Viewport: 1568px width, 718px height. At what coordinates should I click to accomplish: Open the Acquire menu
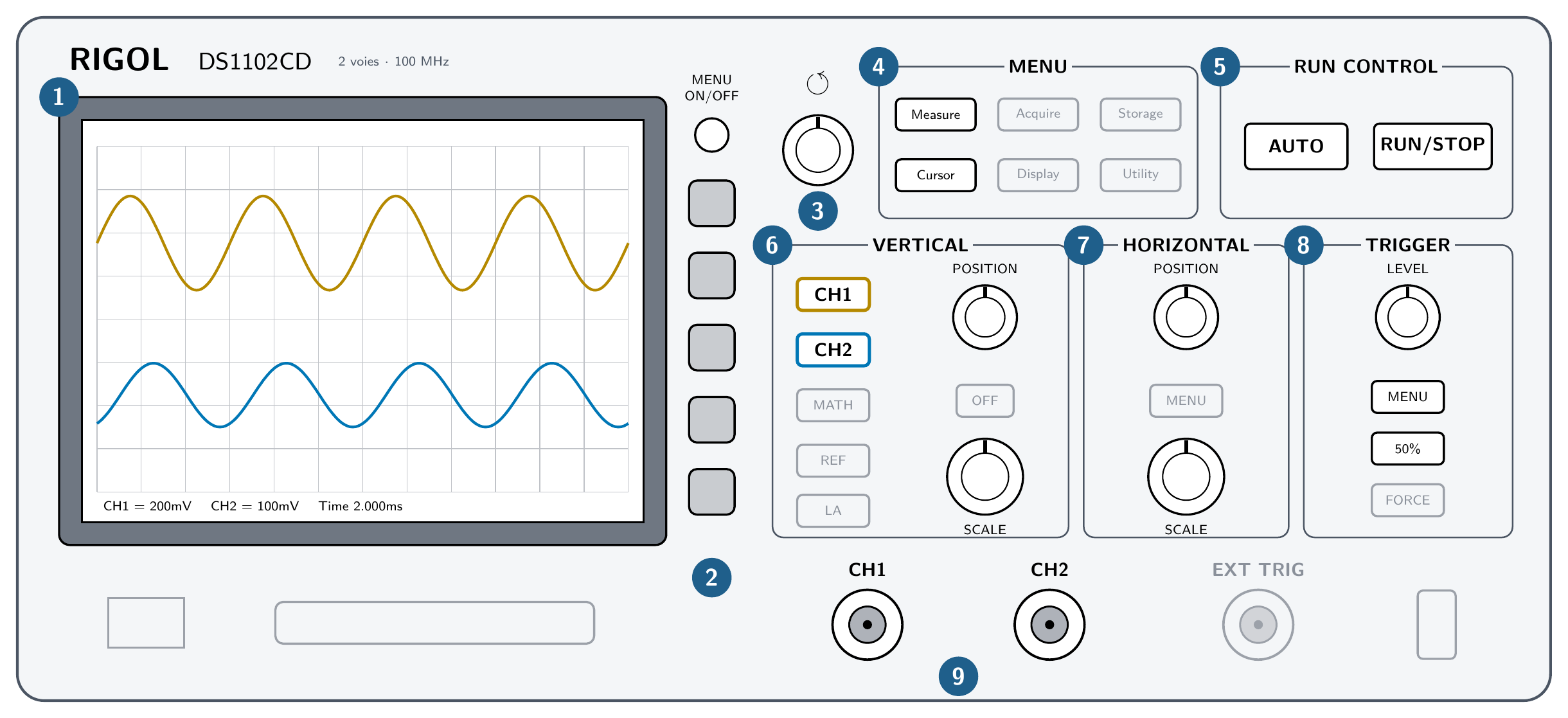pos(1038,114)
